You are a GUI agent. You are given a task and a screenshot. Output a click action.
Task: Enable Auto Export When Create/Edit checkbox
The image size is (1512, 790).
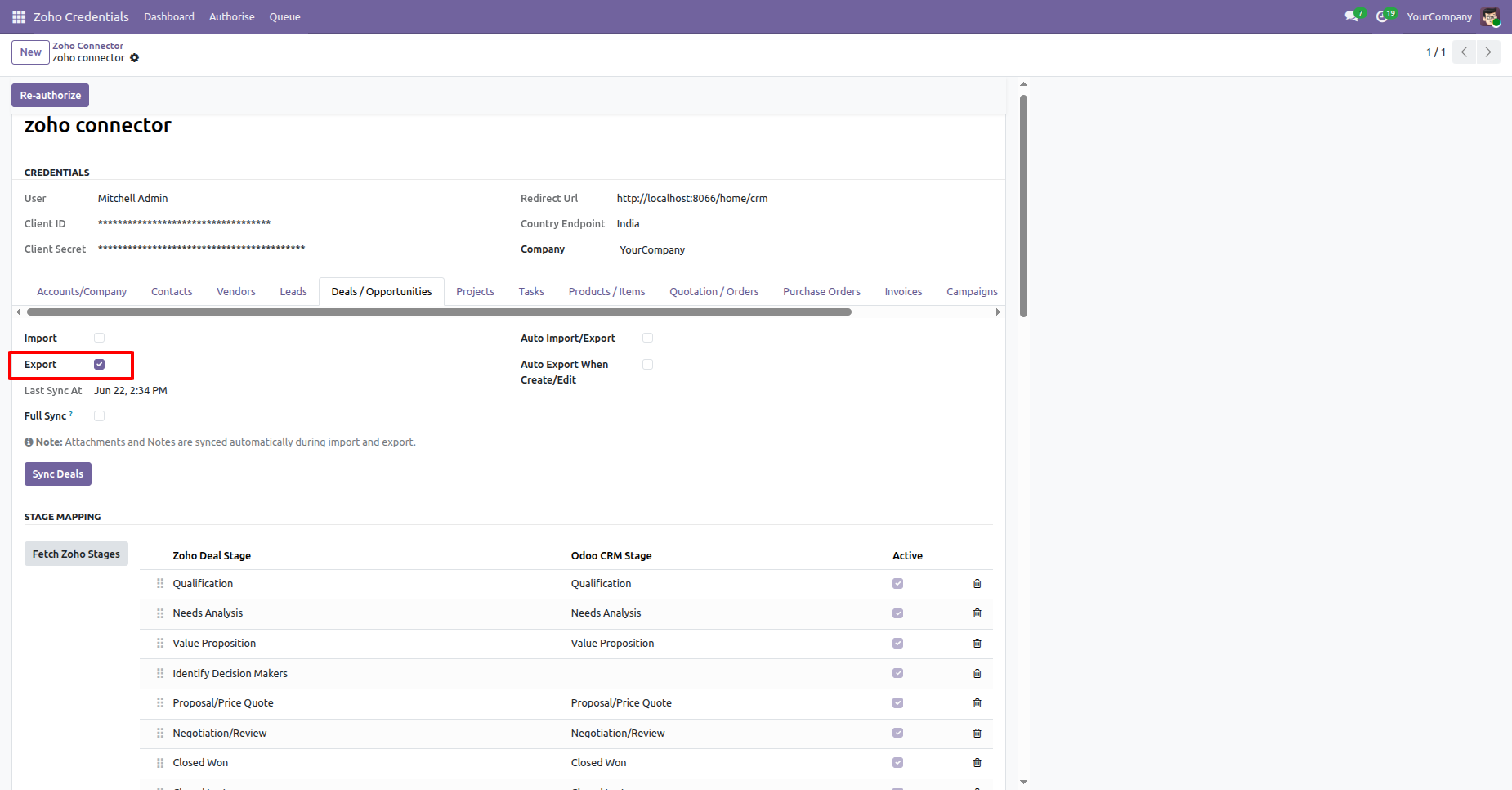(x=648, y=364)
